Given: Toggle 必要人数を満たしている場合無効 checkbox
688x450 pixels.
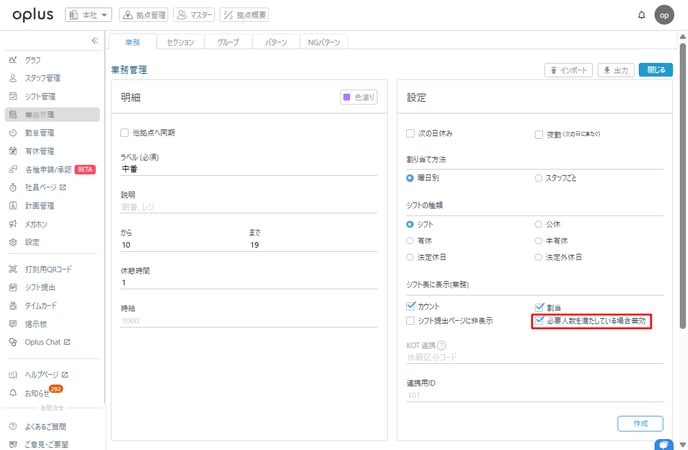Looking at the screenshot, I should [540, 321].
